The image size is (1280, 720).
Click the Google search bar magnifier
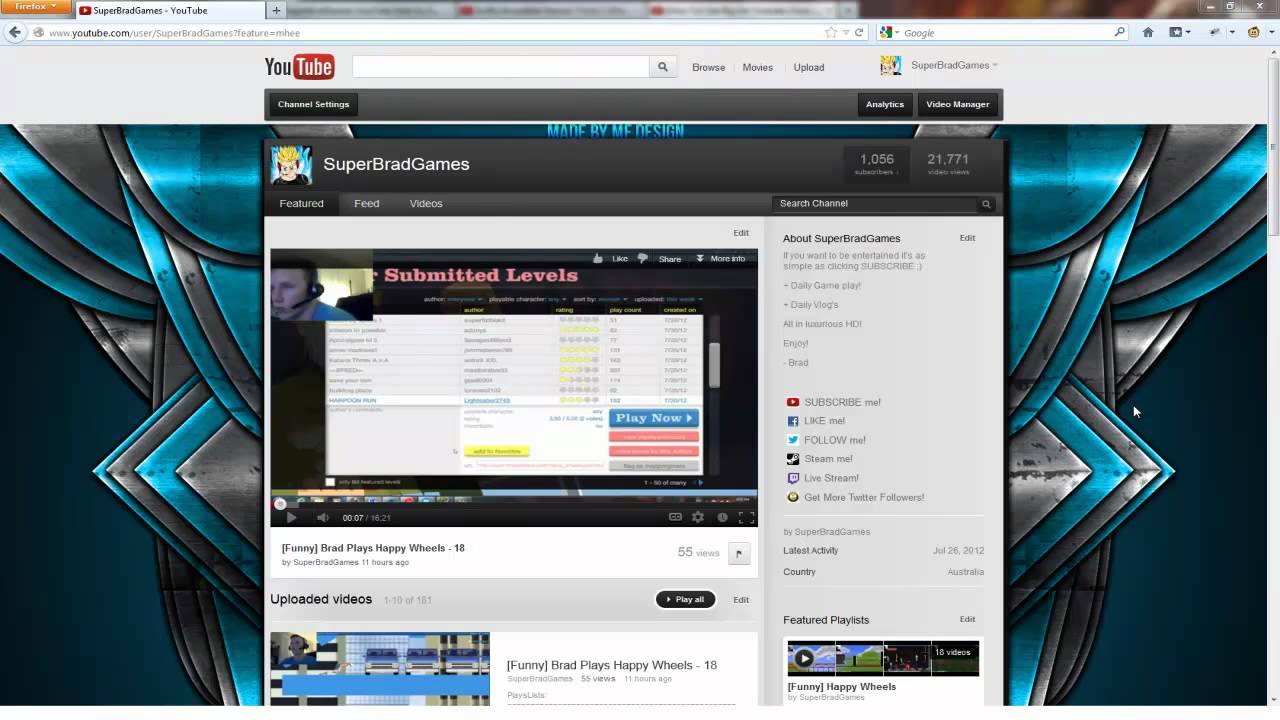point(1120,32)
